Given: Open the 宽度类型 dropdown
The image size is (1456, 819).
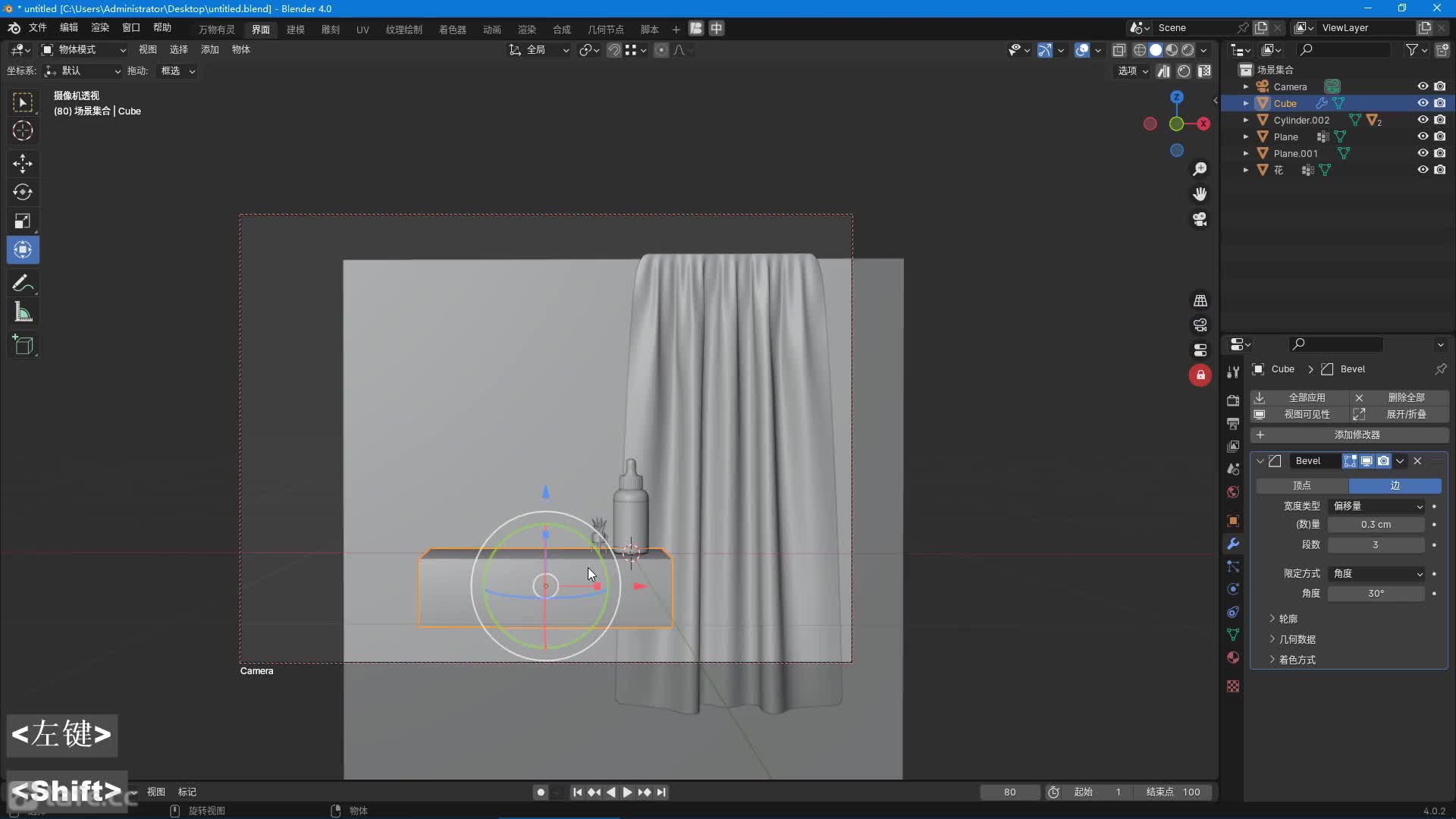Looking at the screenshot, I should [x=1376, y=506].
